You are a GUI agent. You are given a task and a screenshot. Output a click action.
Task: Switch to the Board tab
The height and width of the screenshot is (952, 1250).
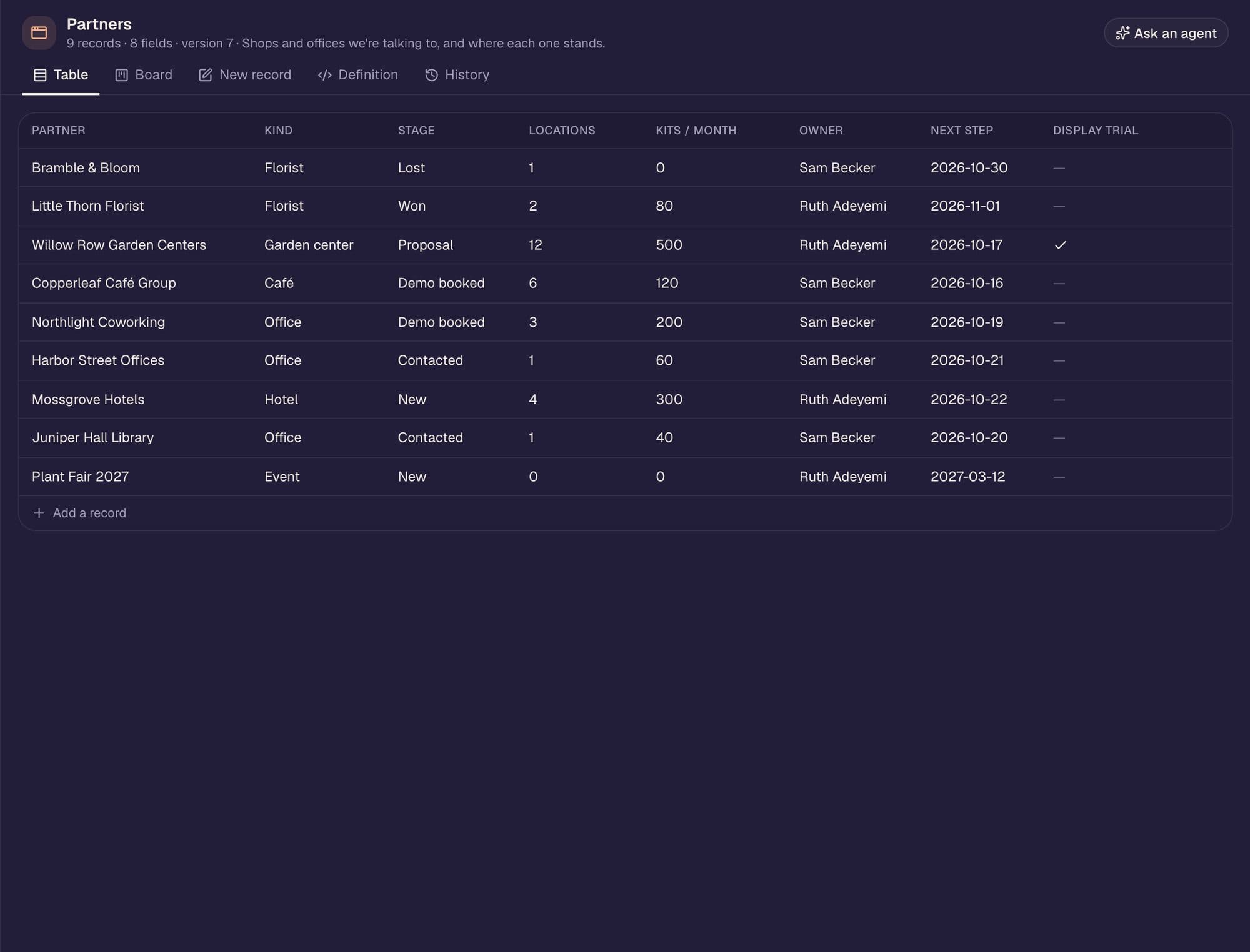pyautogui.click(x=144, y=75)
